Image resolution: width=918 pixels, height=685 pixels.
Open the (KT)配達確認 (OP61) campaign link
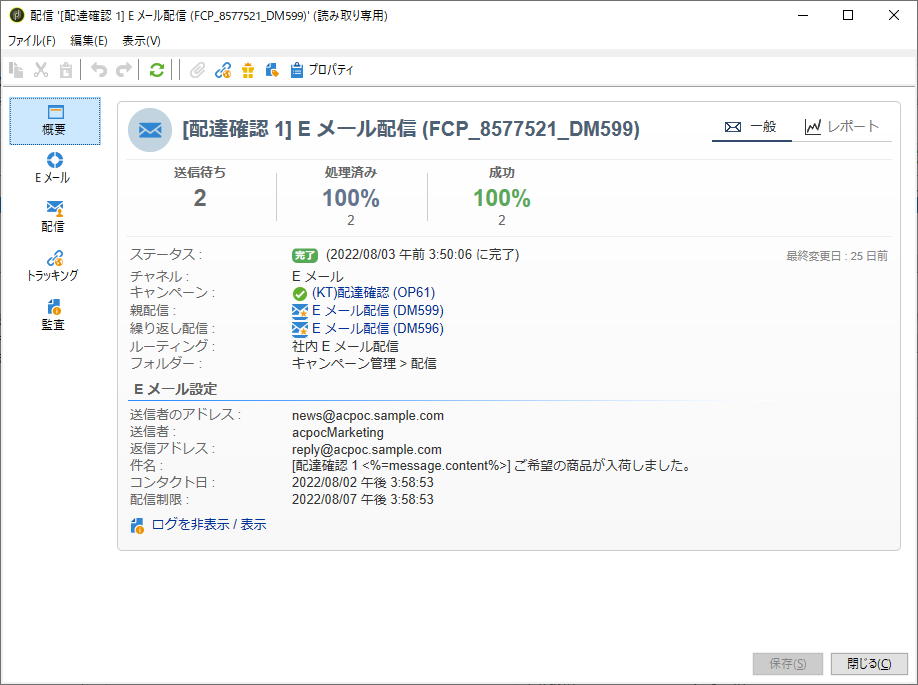(374, 293)
